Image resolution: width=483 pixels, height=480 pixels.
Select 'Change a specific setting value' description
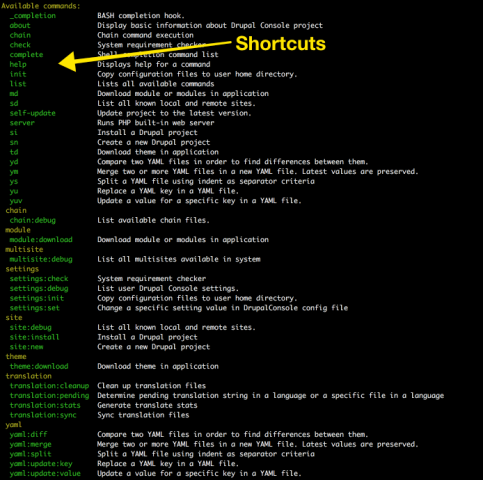pos(222,308)
